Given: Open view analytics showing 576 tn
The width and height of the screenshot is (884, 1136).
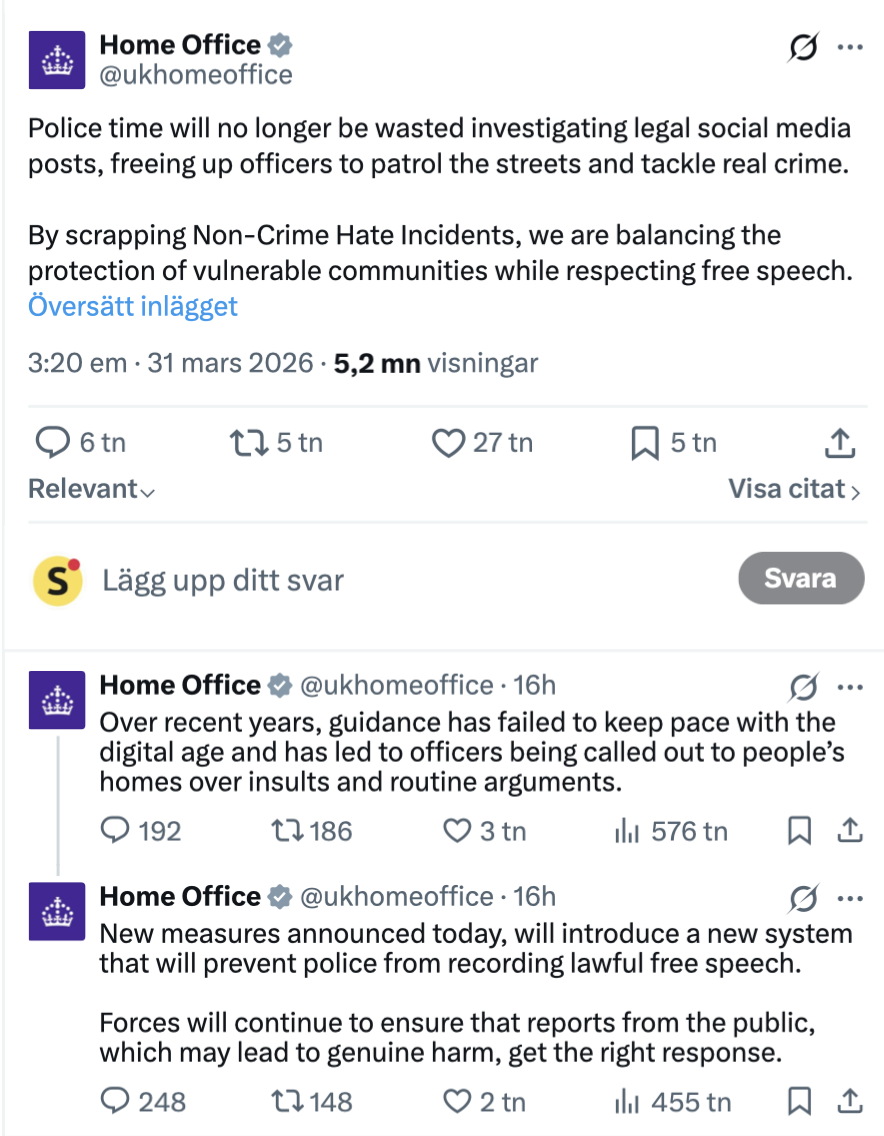Looking at the screenshot, I should click(x=671, y=831).
